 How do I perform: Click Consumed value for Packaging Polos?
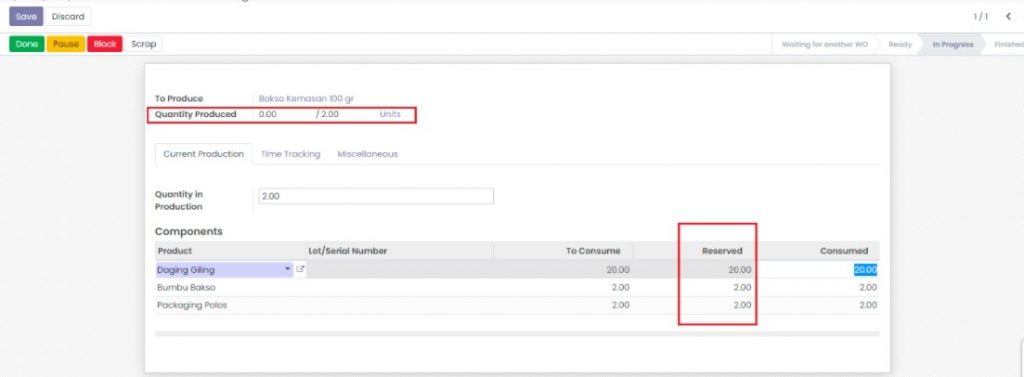[x=868, y=305]
